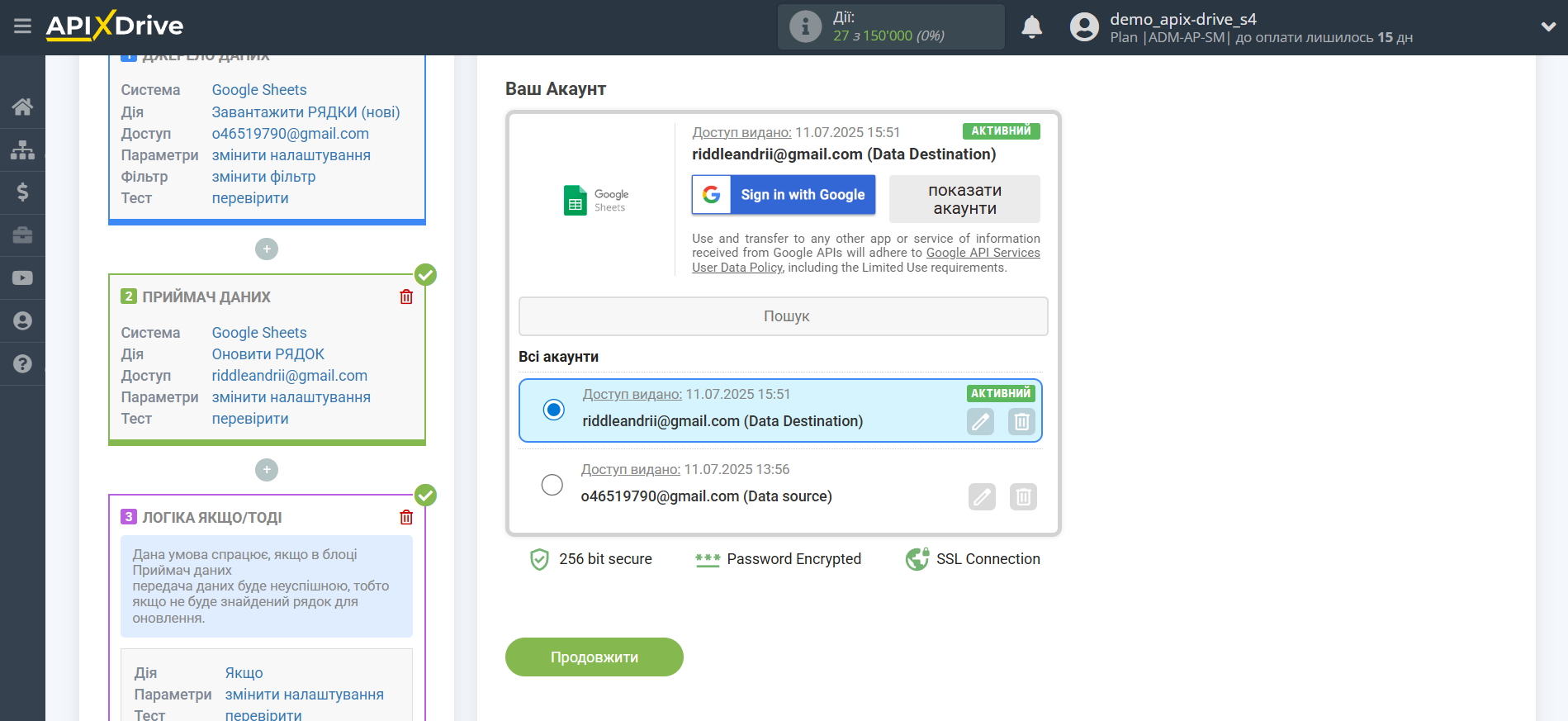Expand the account dropdown chevron
The image size is (1568, 721).
pyautogui.click(x=1548, y=26)
